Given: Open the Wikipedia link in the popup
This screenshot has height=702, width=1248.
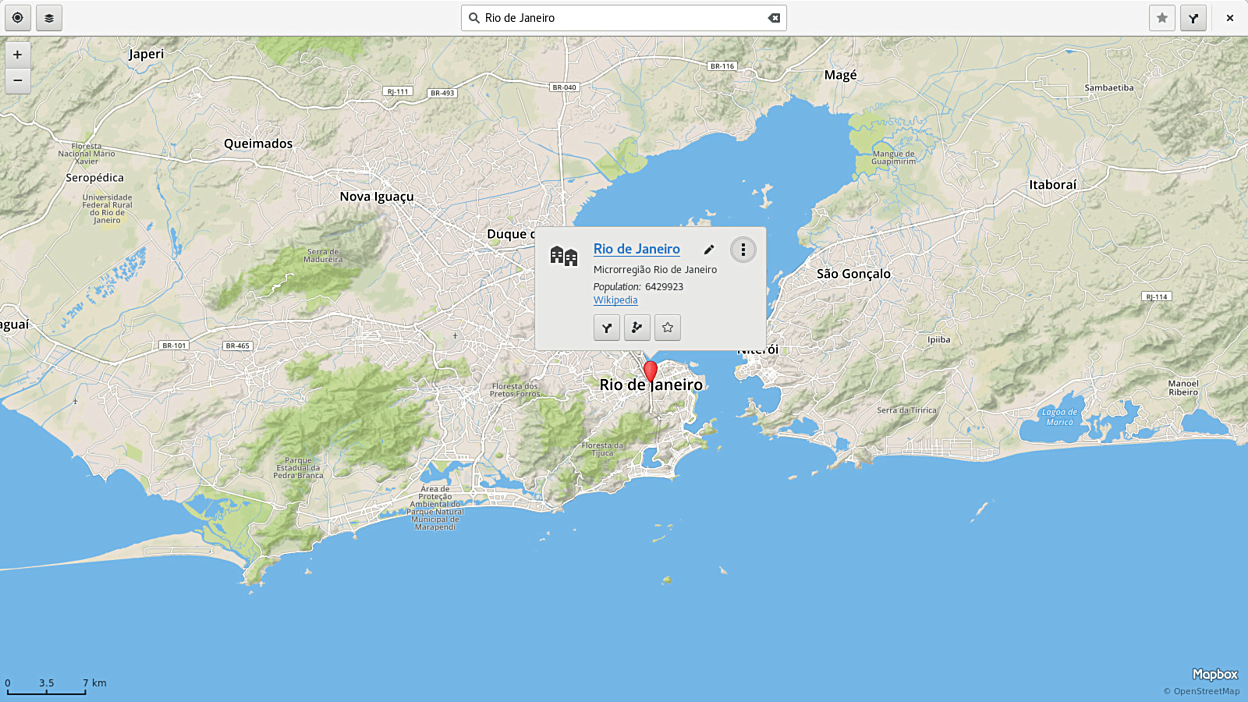Looking at the screenshot, I should click(615, 300).
